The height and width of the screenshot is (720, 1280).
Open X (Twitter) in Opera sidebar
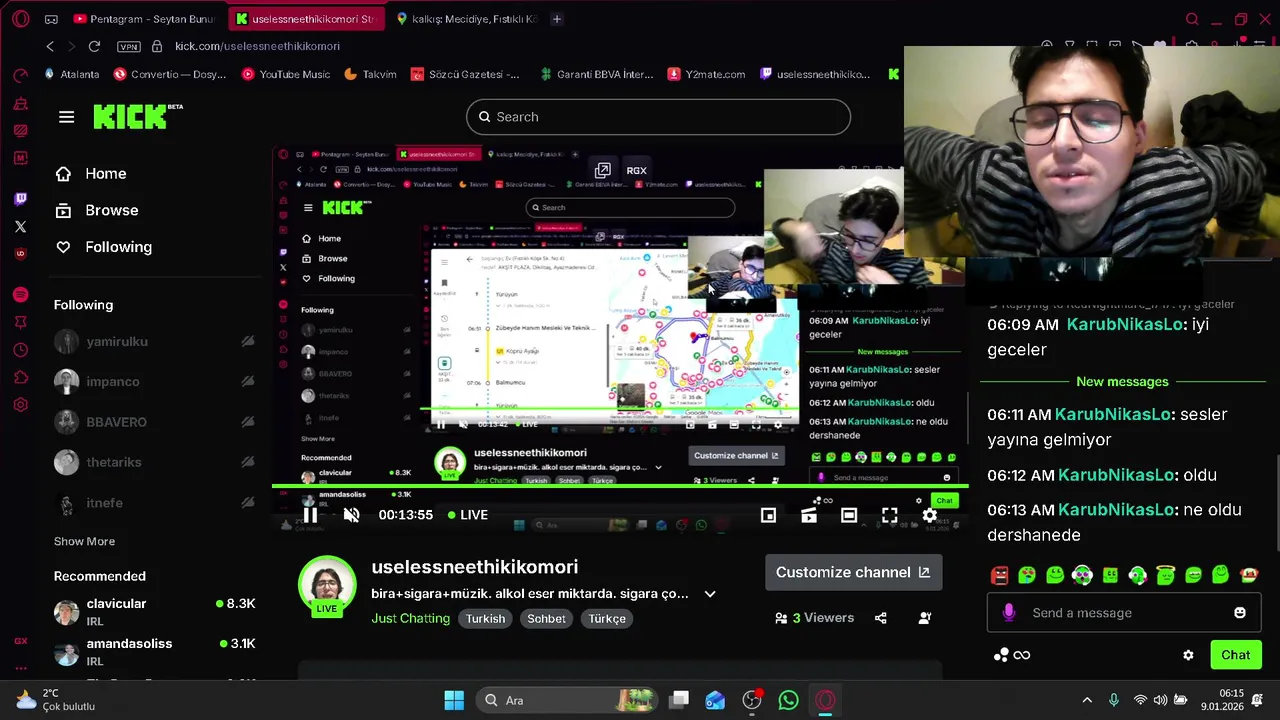coord(20,226)
